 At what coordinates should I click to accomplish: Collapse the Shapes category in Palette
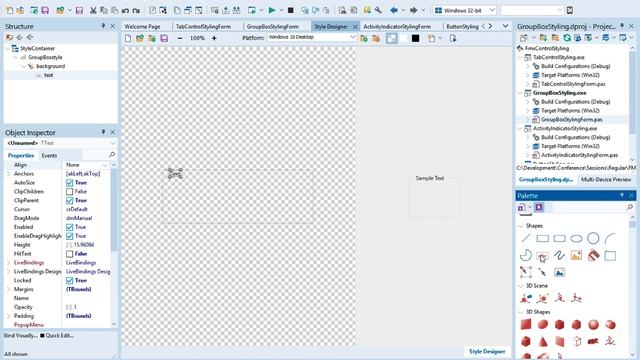[520, 226]
